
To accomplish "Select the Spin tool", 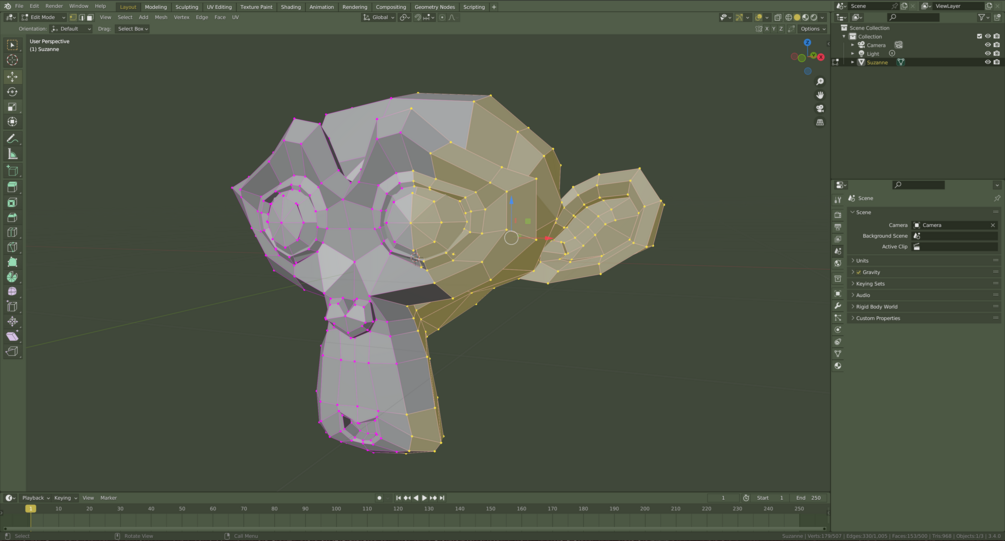I will coord(12,277).
